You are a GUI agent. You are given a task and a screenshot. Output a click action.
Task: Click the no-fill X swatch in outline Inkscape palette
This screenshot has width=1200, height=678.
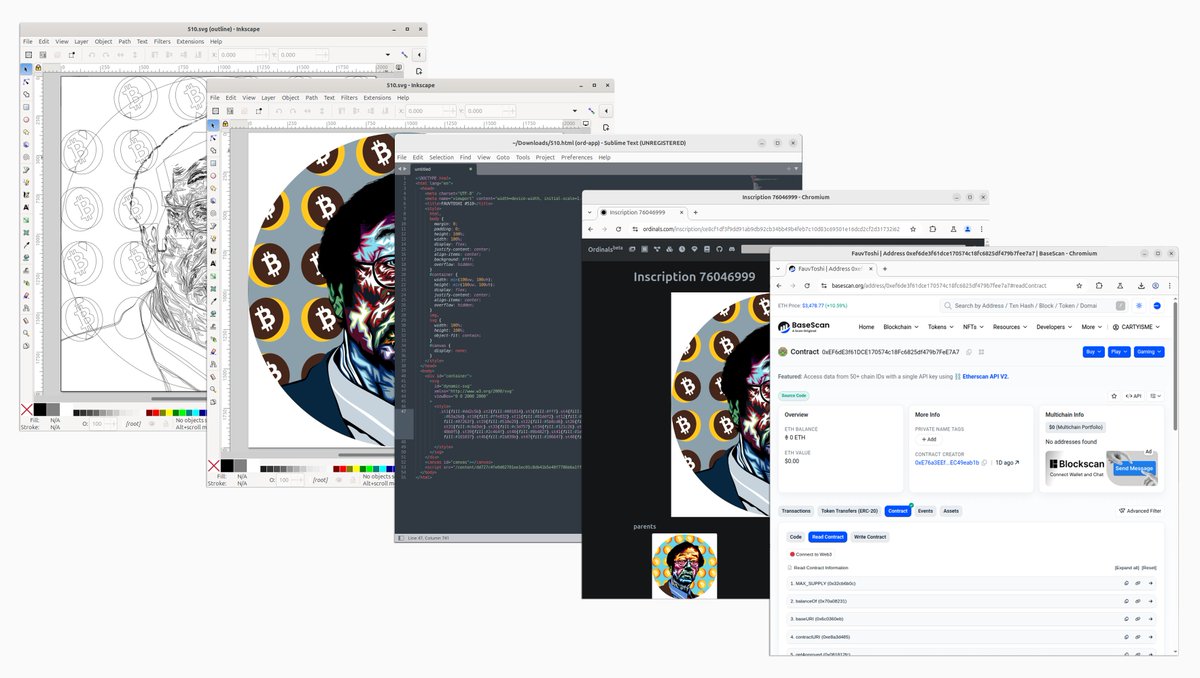click(x=26, y=410)
